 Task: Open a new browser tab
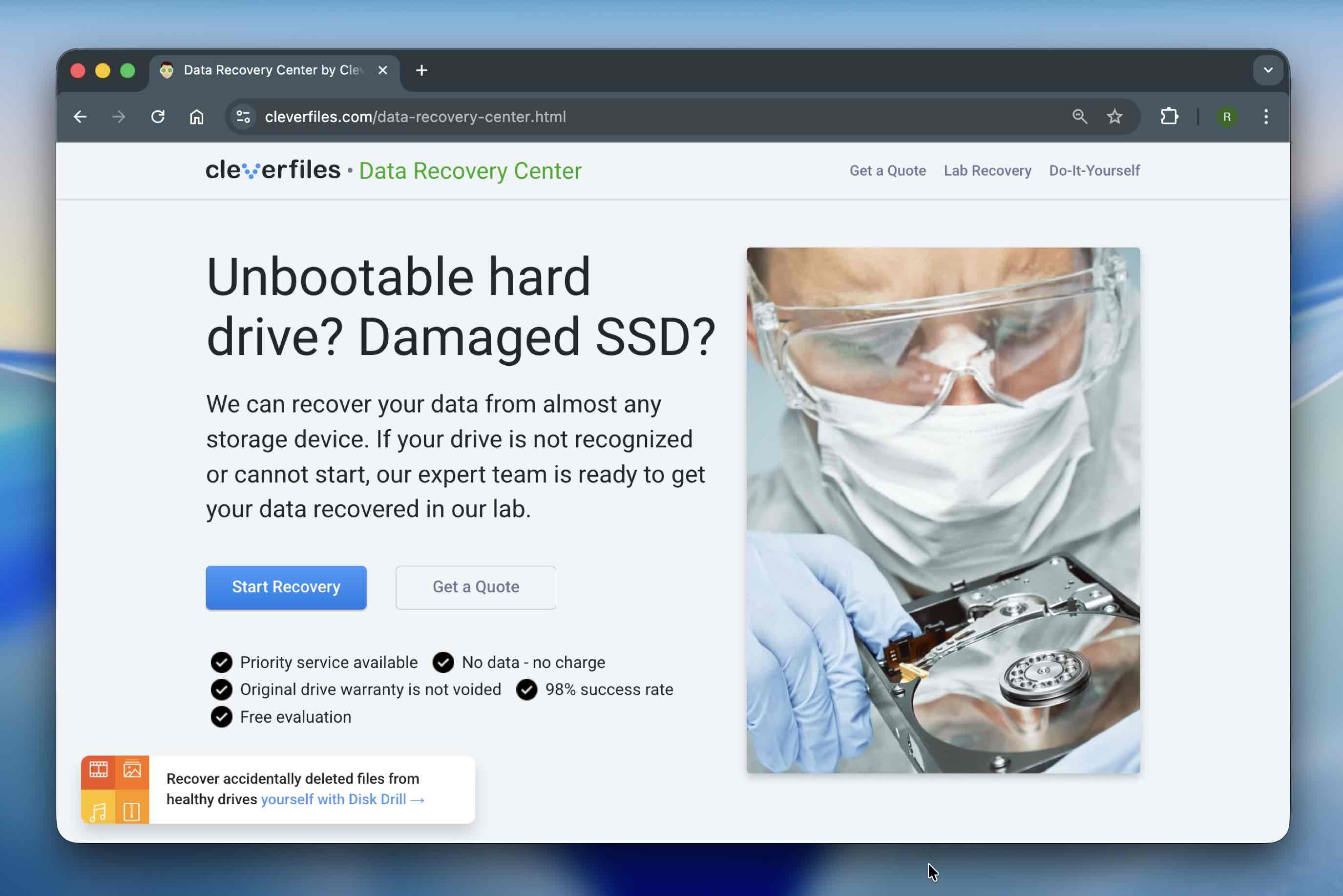[421, 70]
